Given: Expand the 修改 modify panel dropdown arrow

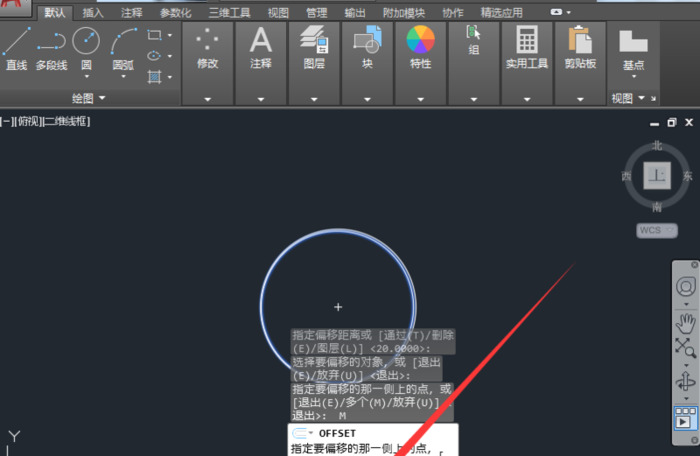Looking at the screenshot, I should pyautogui.click(x=208, y=99).
